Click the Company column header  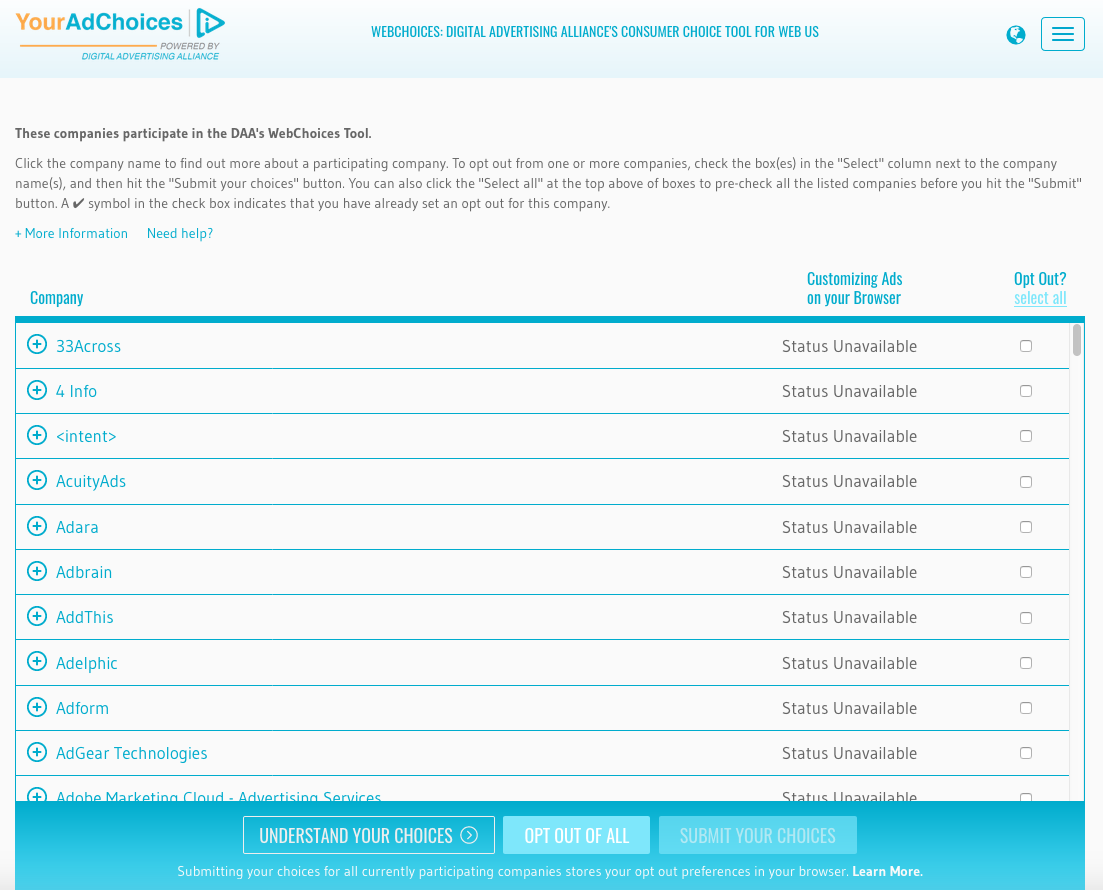point(56,298)
